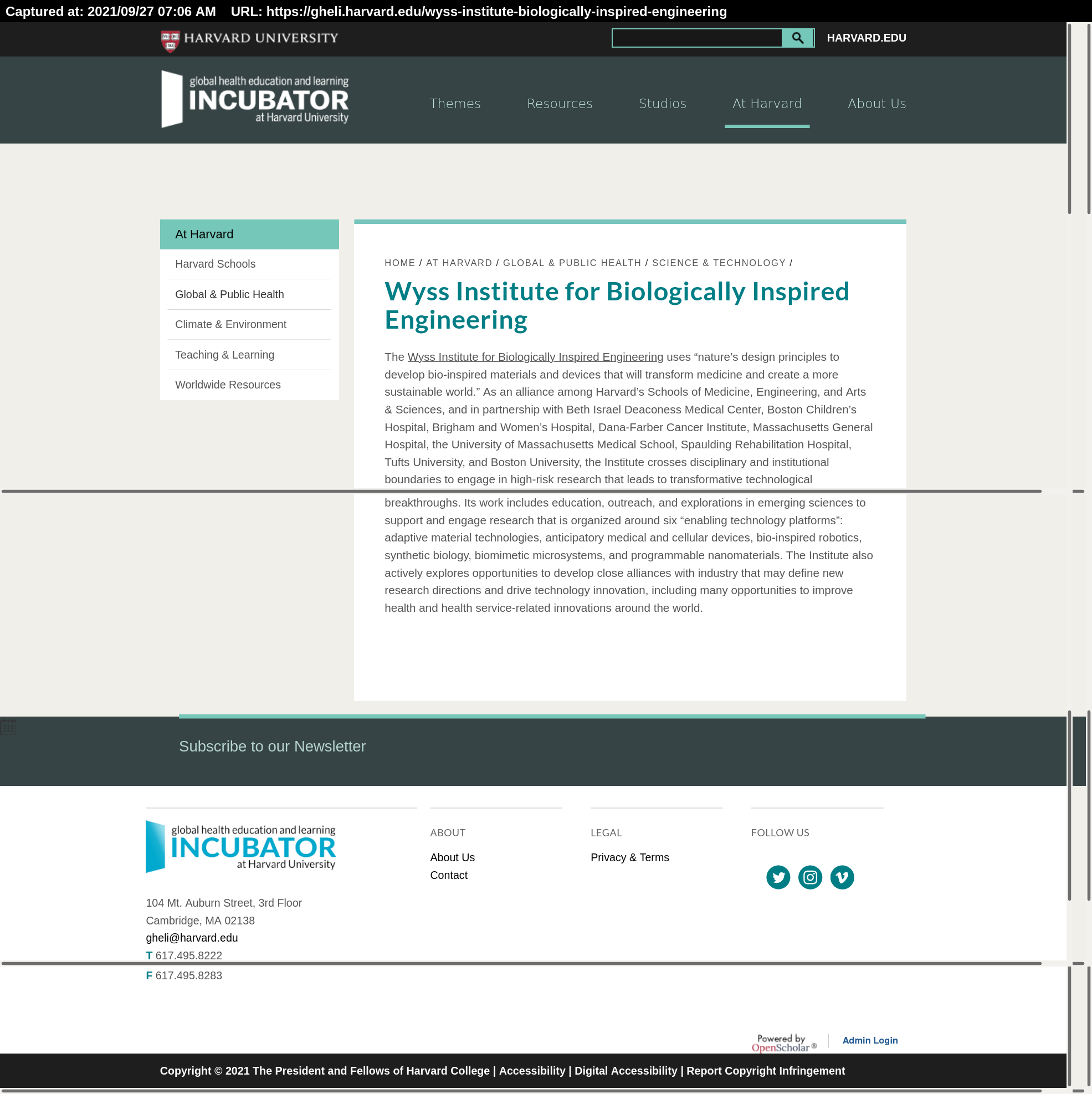Click the Admin Login link
This screenshot has height=1094, width=1092.
(x=869, y=1040)
